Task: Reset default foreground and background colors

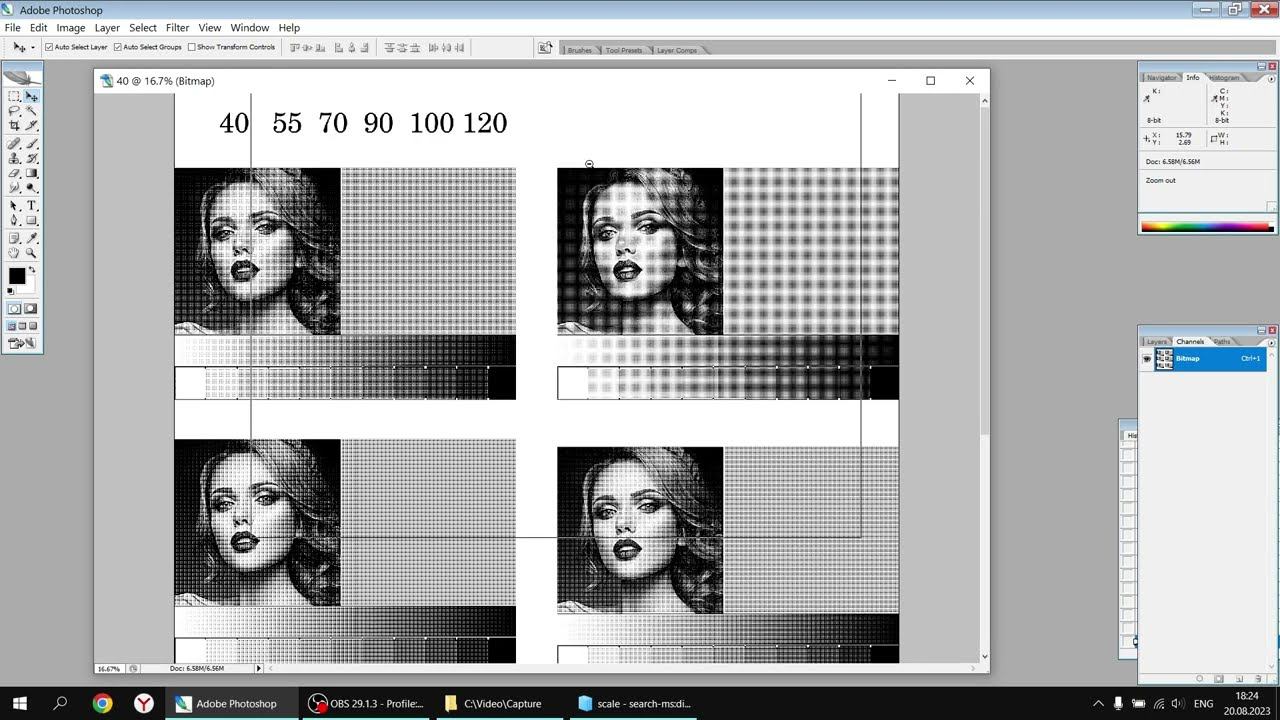Action: (x=10, y=290)
